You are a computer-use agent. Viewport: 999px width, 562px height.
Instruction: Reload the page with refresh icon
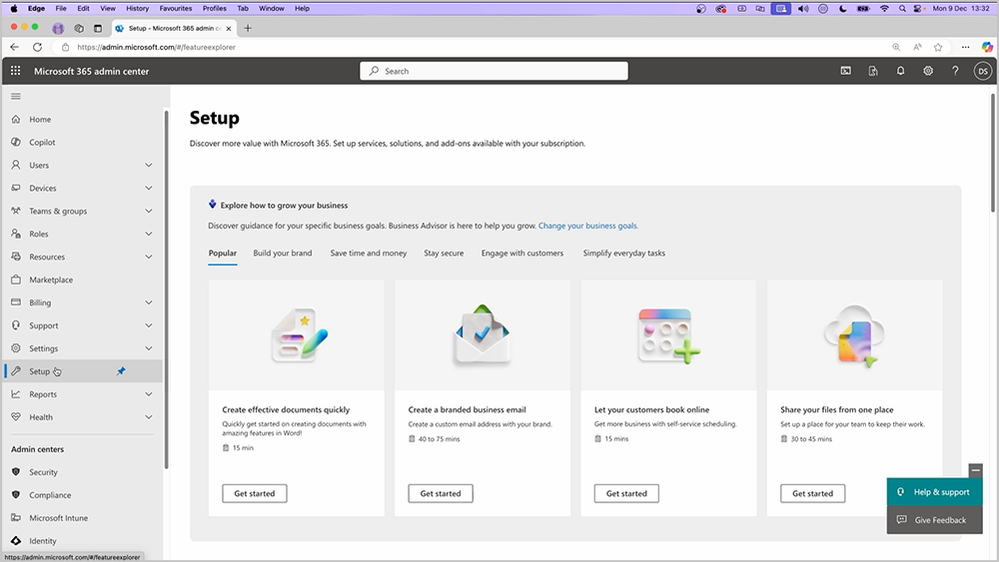(38, 47)
